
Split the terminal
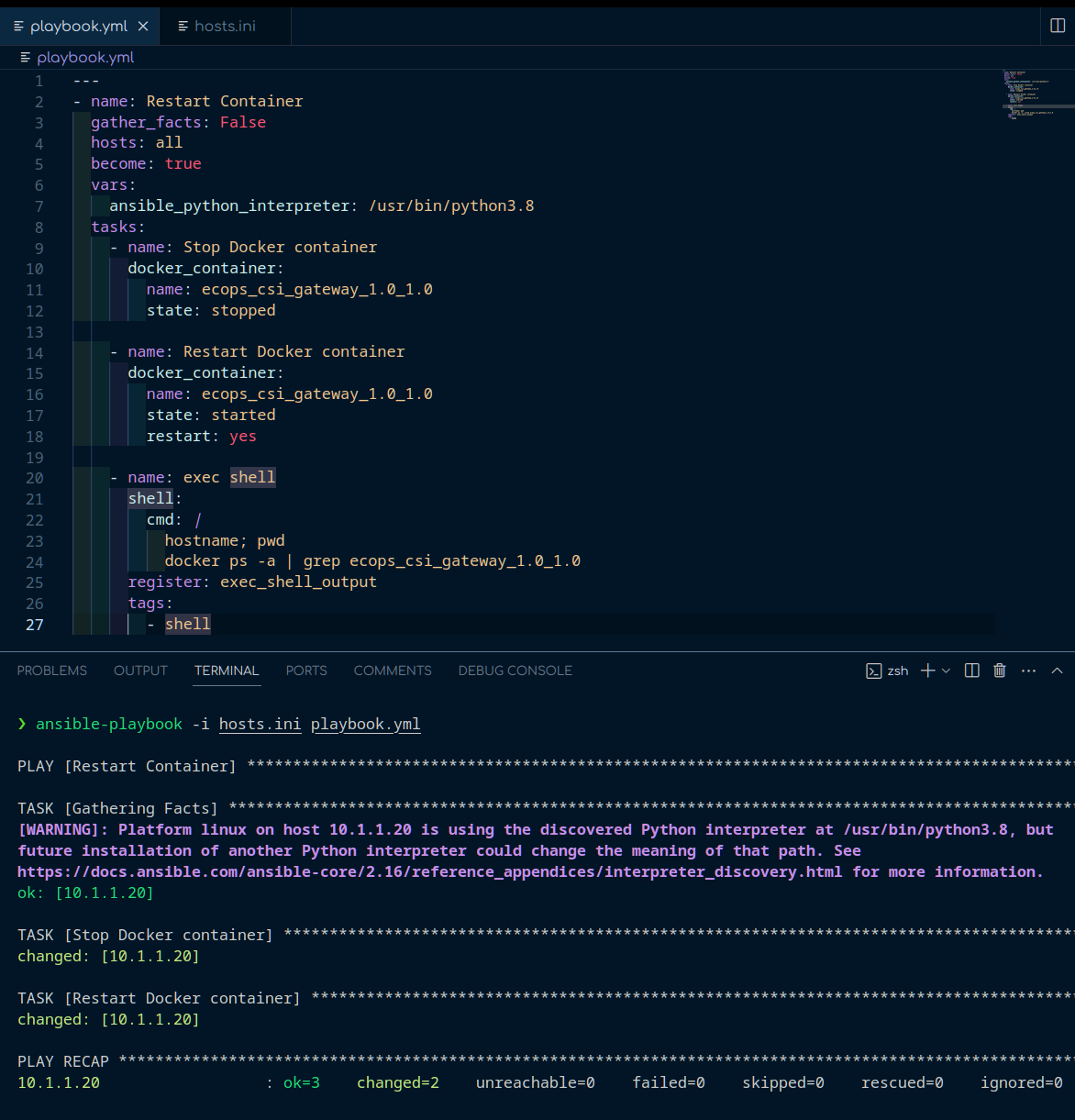click(x=971, y=671)
